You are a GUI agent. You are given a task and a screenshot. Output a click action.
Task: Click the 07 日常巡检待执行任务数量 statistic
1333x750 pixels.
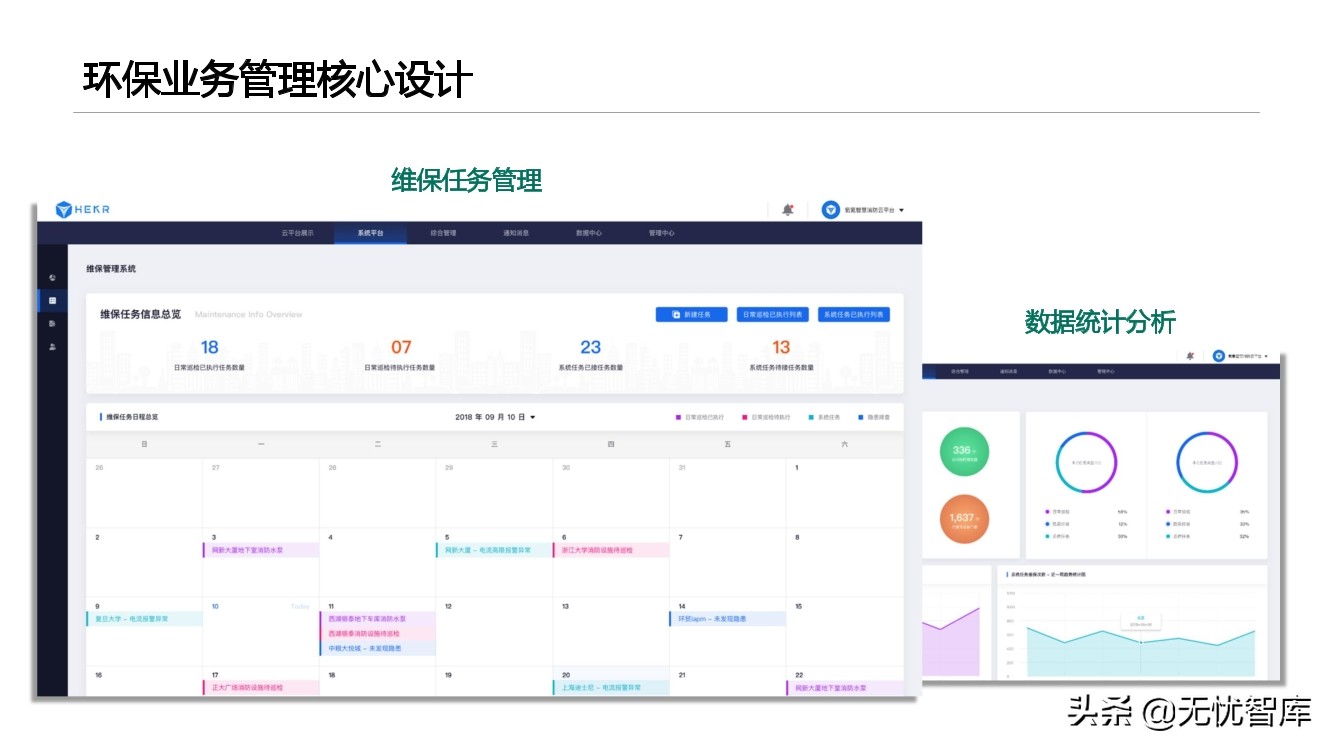click(x=400, y=355)
